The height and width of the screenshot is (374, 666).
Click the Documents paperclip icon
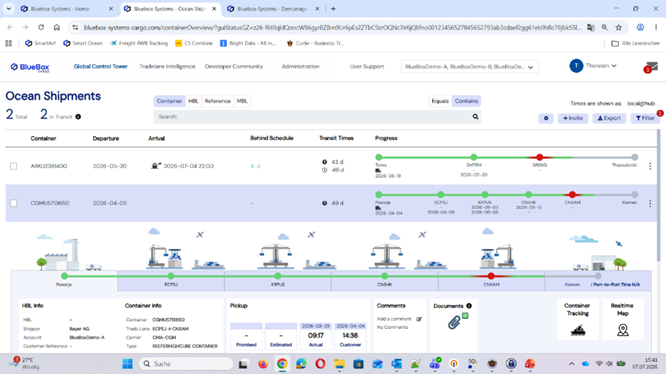click(454, 322)
